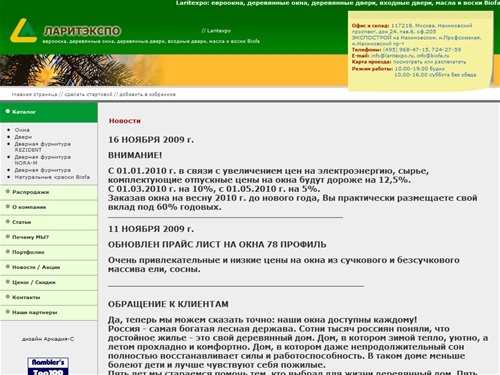Click the palm tree banner image

click(x=82, y=70)
